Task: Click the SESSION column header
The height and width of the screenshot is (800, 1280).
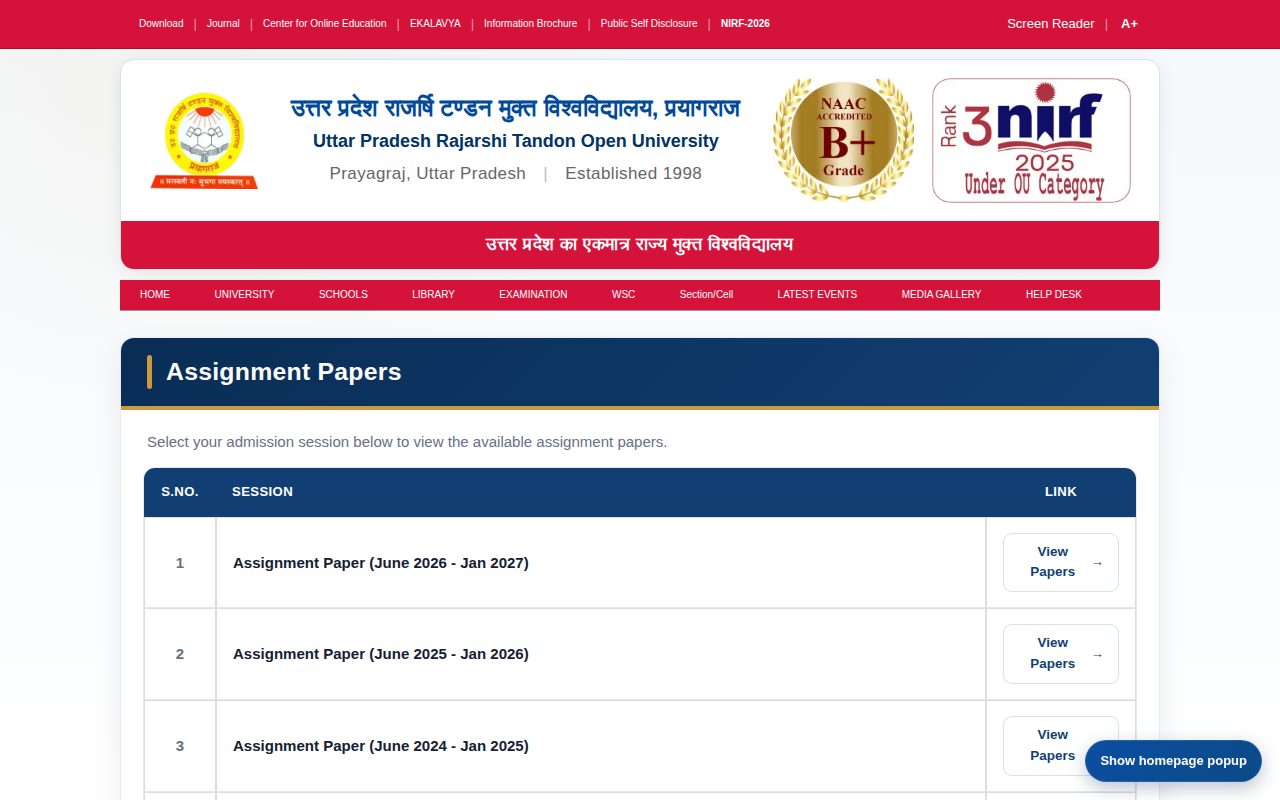Action: (x=262, y=492)
